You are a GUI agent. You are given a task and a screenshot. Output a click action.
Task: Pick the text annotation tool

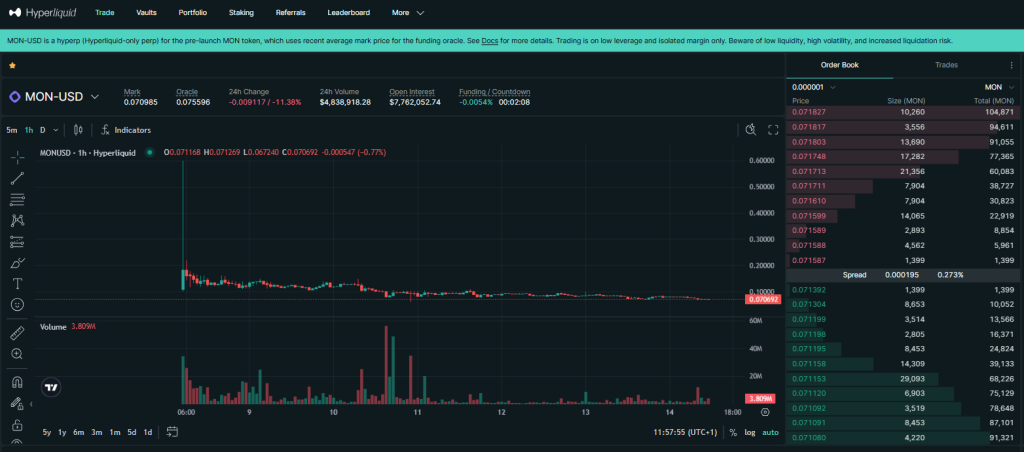(x=17, y=283)
